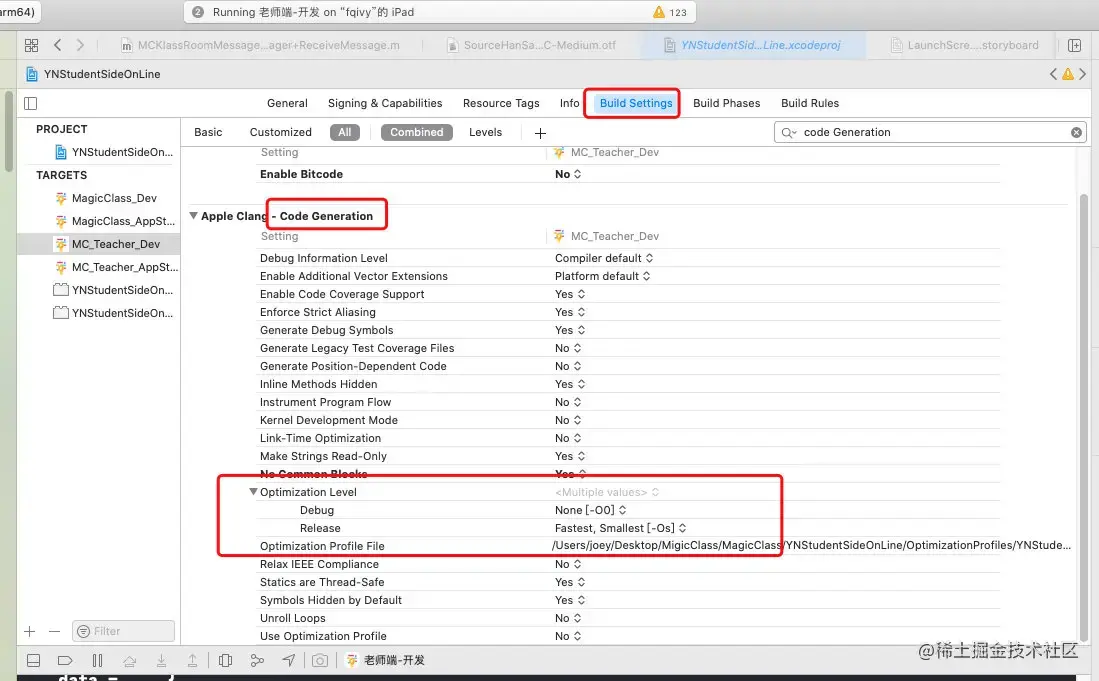Clear the code Generation search text
The height and width of the screenshot is (681, 1099).
pos(1077,132)
